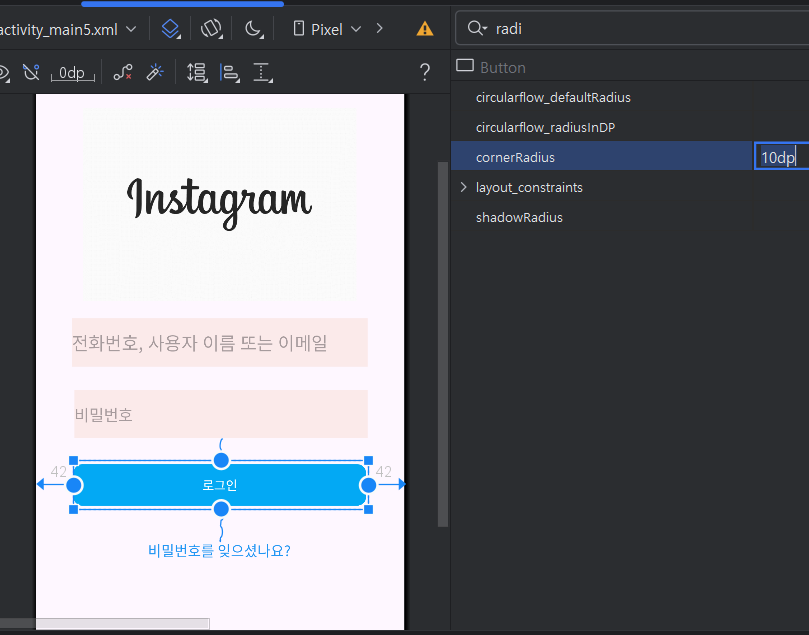Toggle the autoconnect magnet icon

point(31,72)
